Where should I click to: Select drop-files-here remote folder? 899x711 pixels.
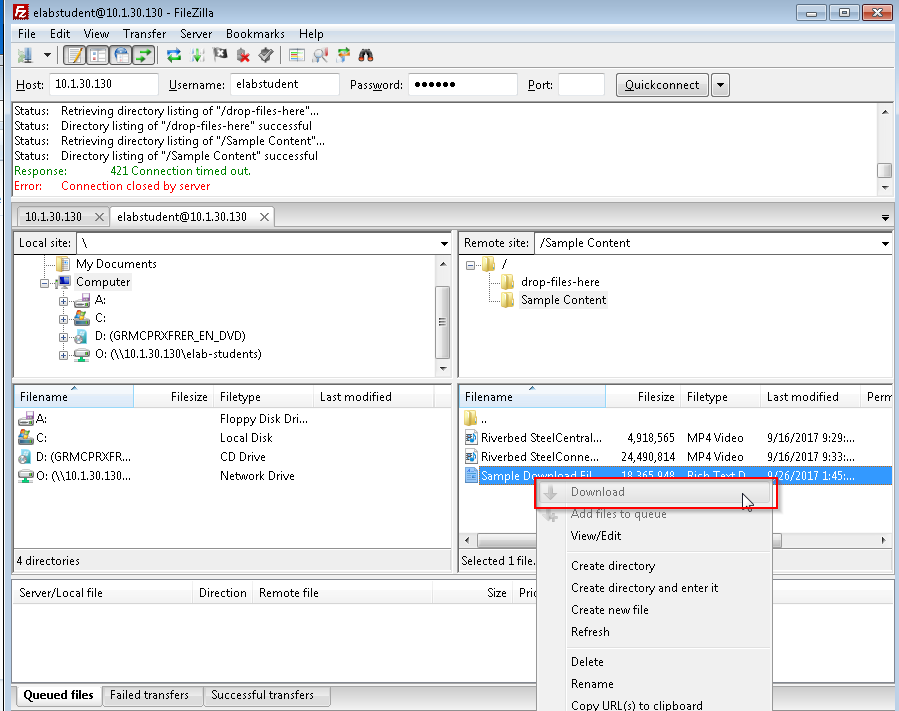tap(560, 282)
